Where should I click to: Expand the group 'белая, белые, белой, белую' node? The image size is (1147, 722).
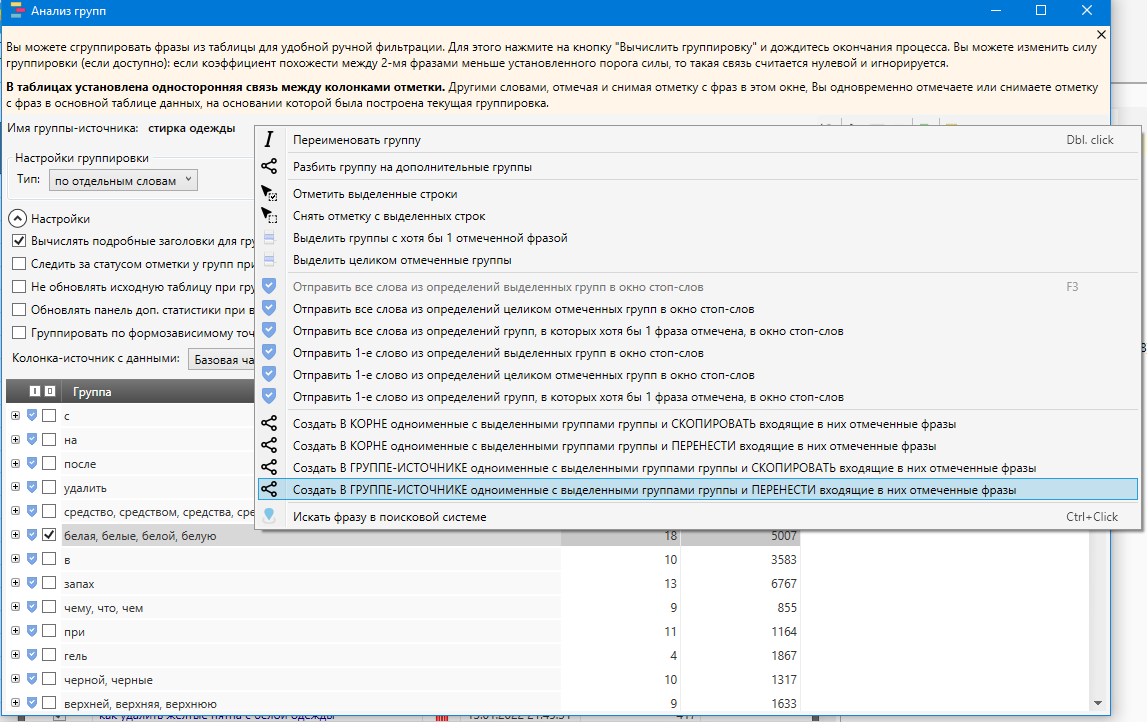[x=15, y=535]
